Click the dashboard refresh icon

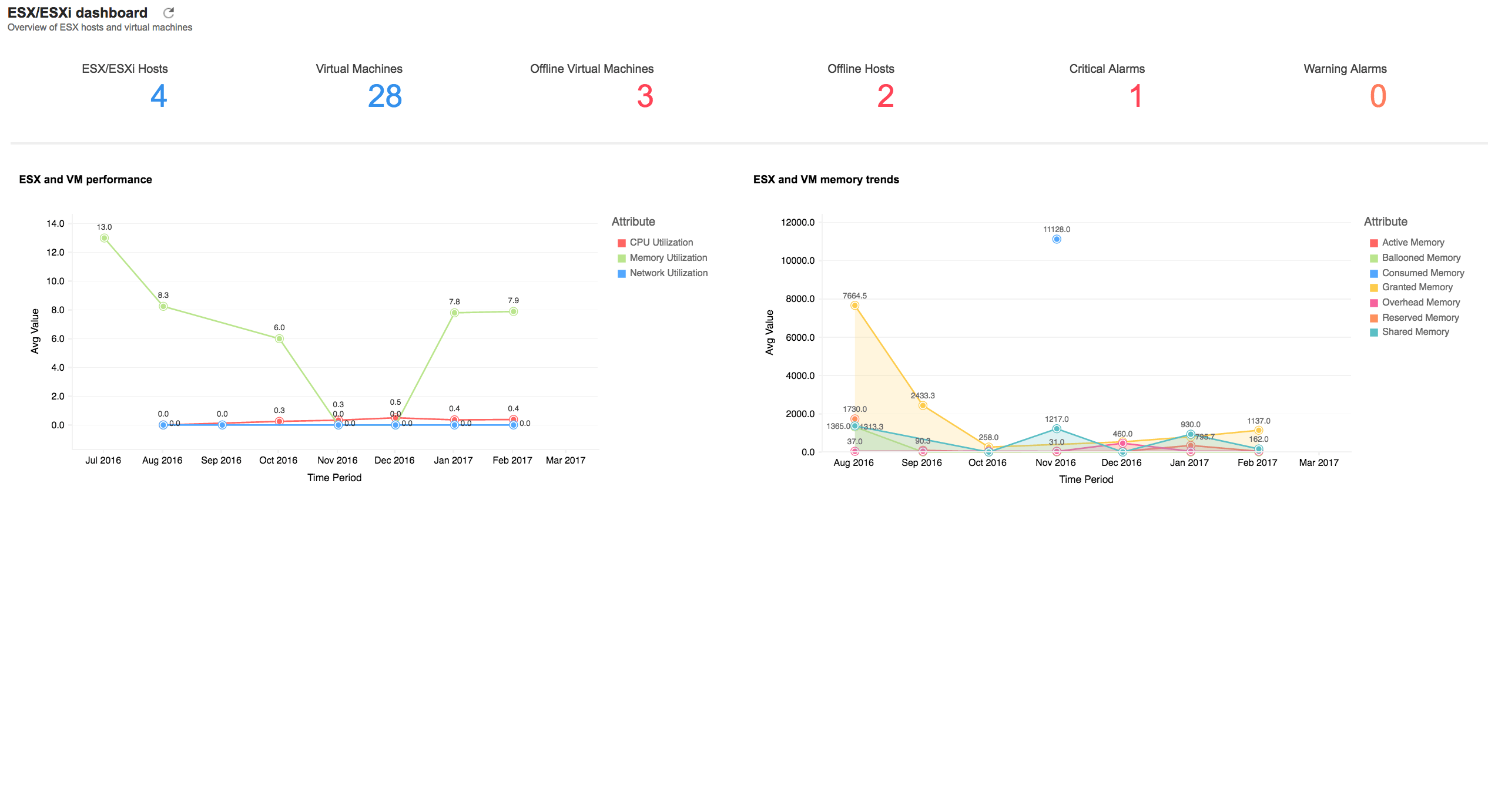[169, 13]
